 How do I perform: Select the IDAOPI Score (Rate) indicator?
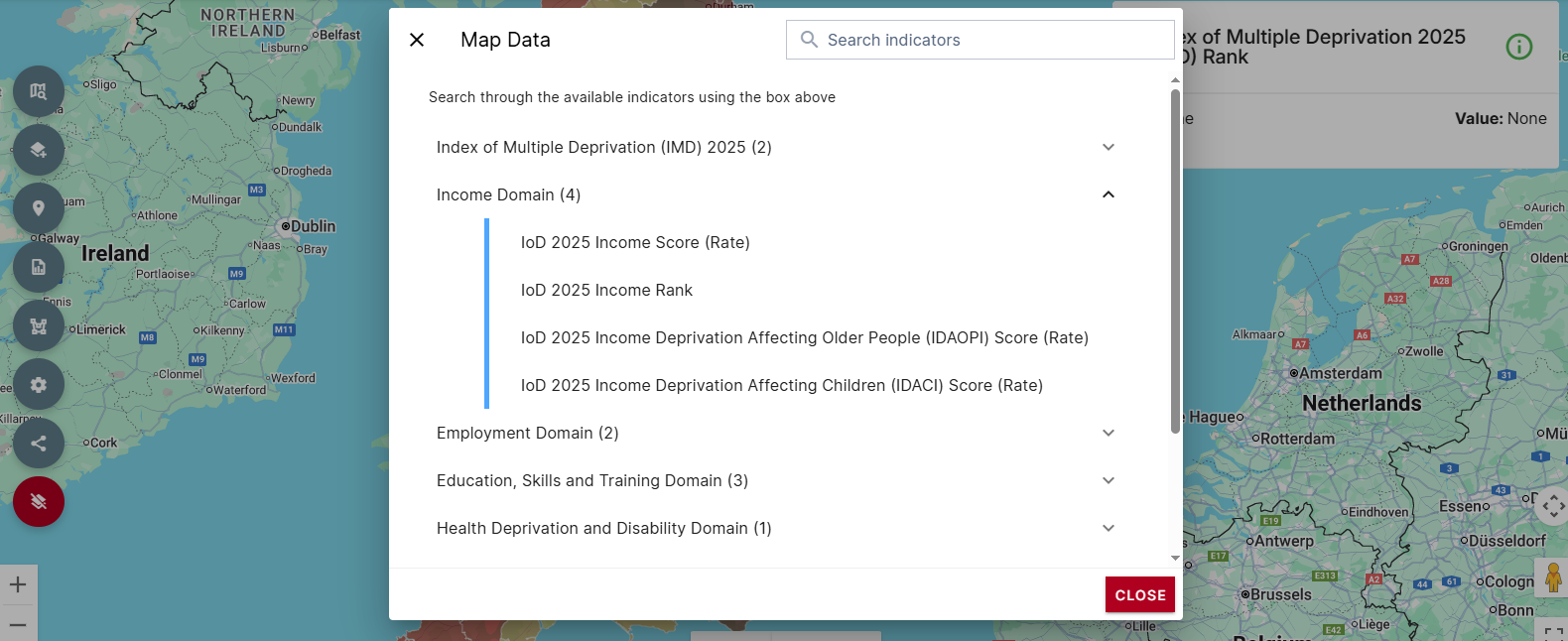pos(805,337)
